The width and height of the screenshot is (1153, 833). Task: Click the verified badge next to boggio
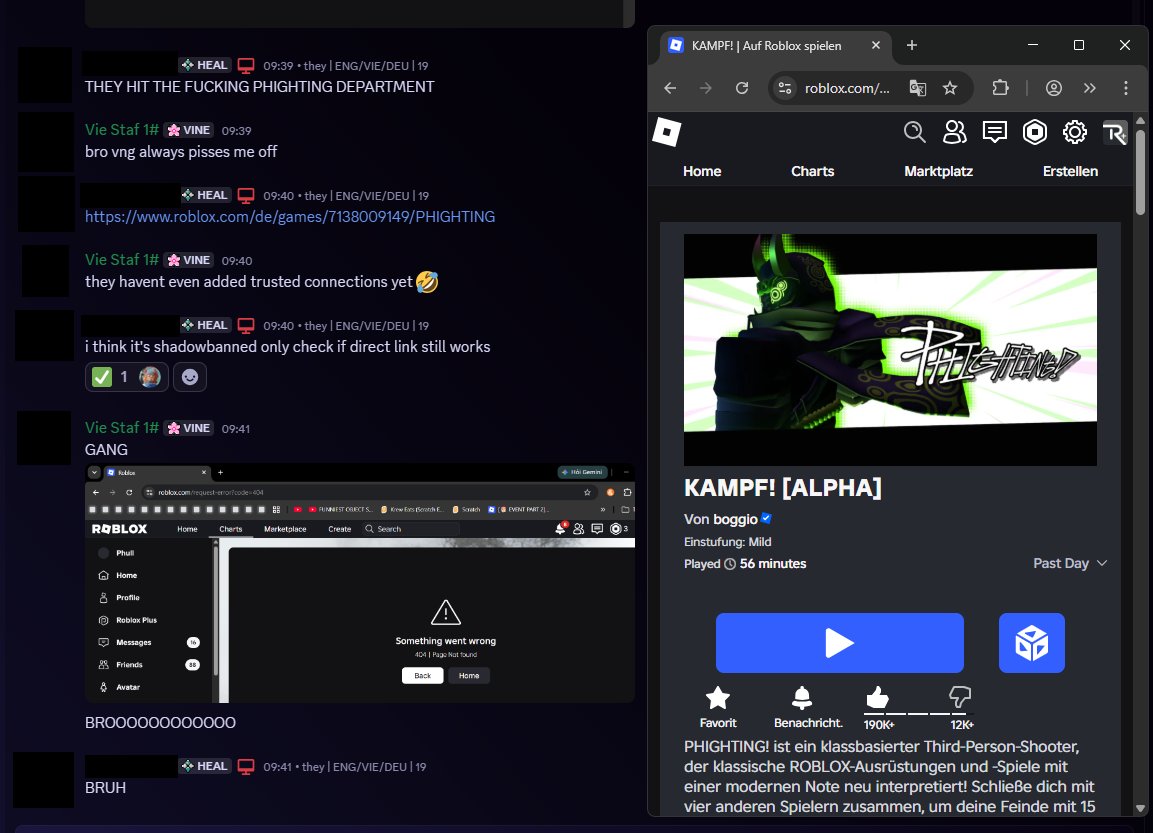(x=766, y=518)
